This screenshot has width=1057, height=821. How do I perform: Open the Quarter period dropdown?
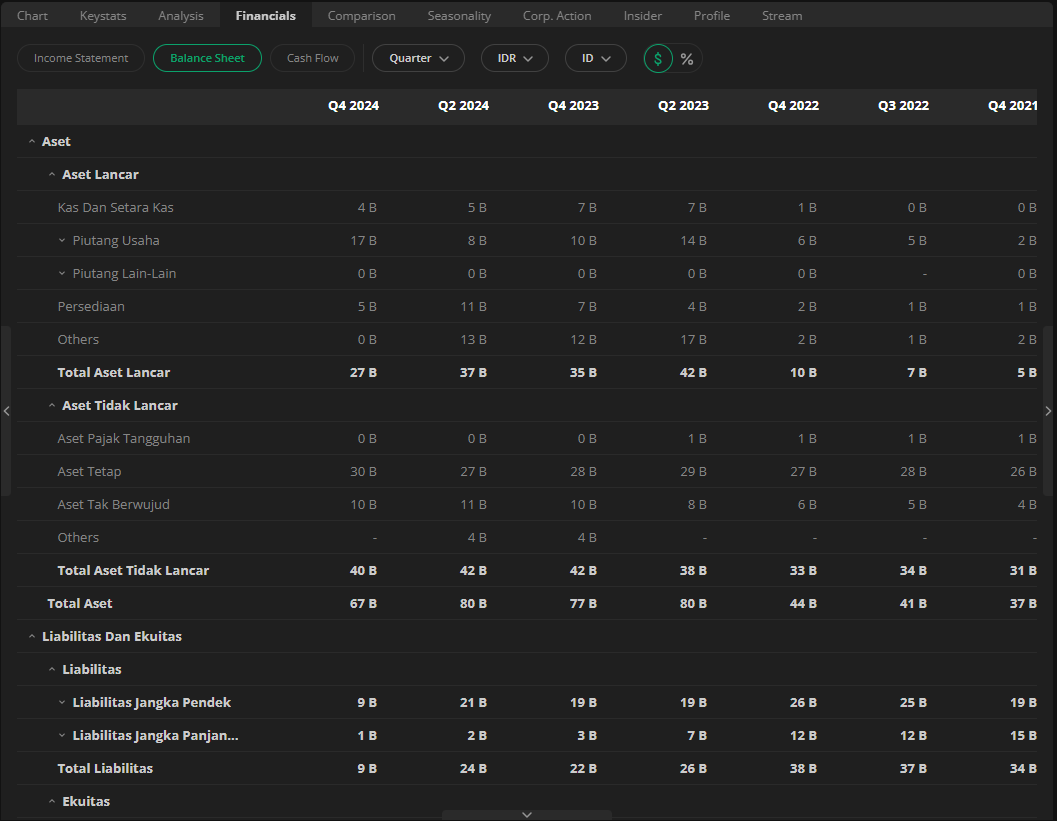[418, 59]
